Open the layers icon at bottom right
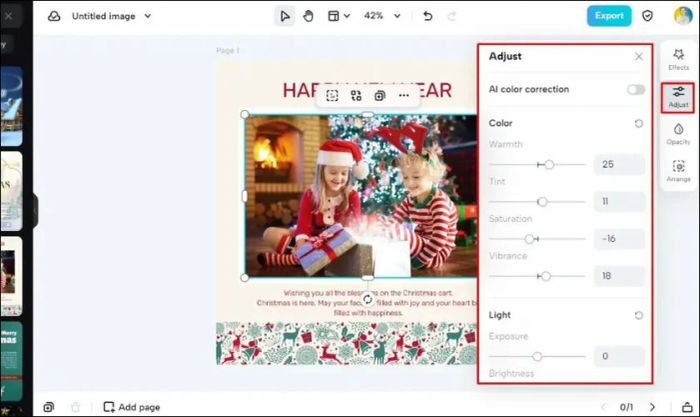This screenshot has height=417, width=700. 687,407
